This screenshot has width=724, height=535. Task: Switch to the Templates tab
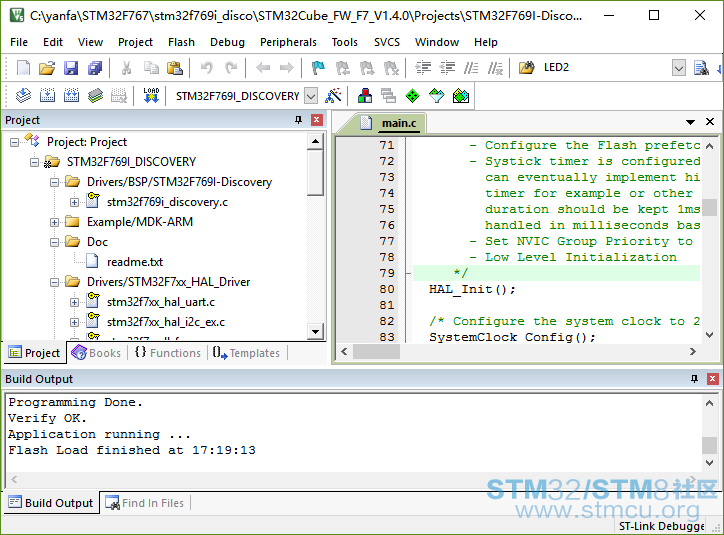pos(247,353)
